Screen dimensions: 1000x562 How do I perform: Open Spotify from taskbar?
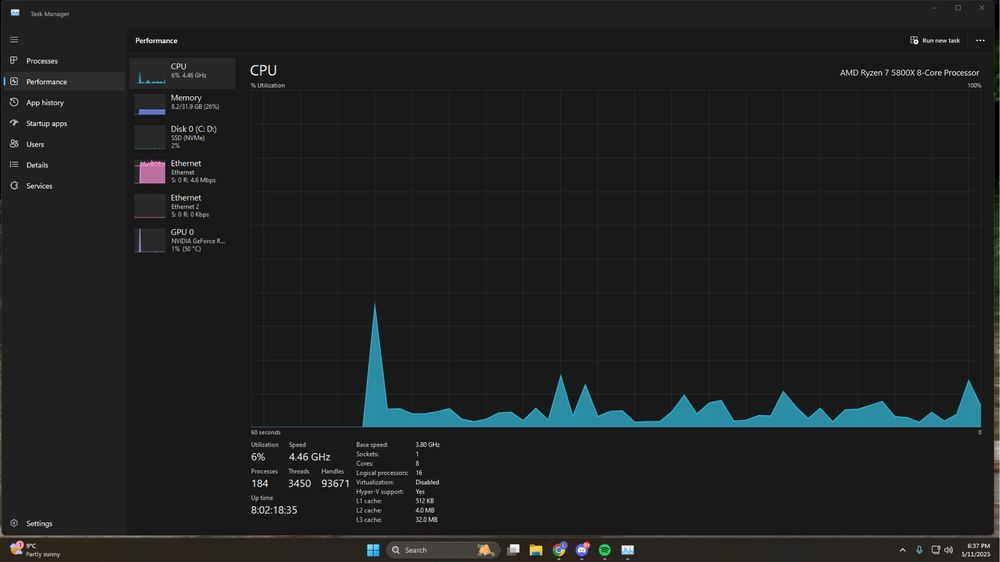tap(605, 550)
